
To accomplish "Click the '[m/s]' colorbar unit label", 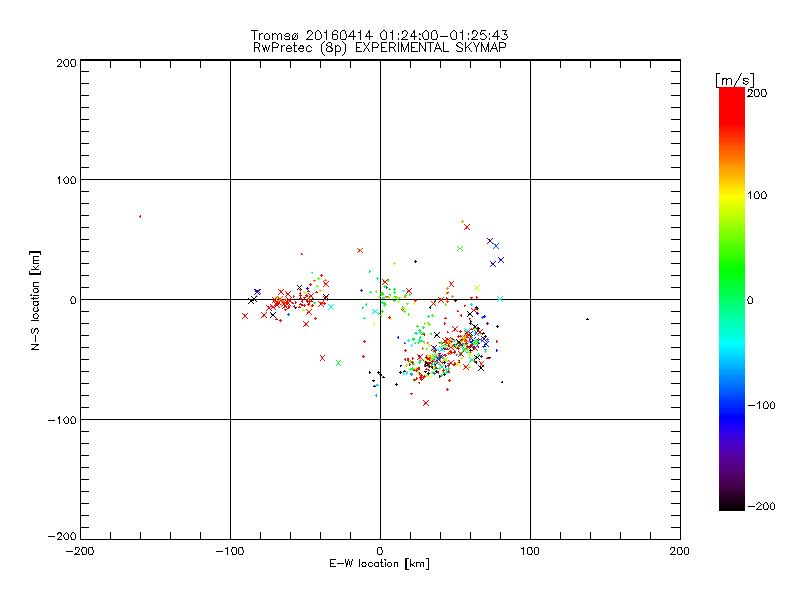I will tap(735, 80).
